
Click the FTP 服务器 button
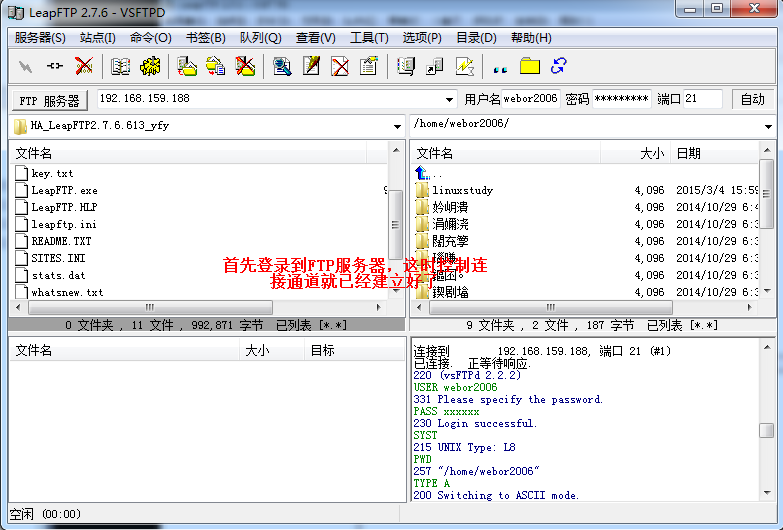point(49,100)
